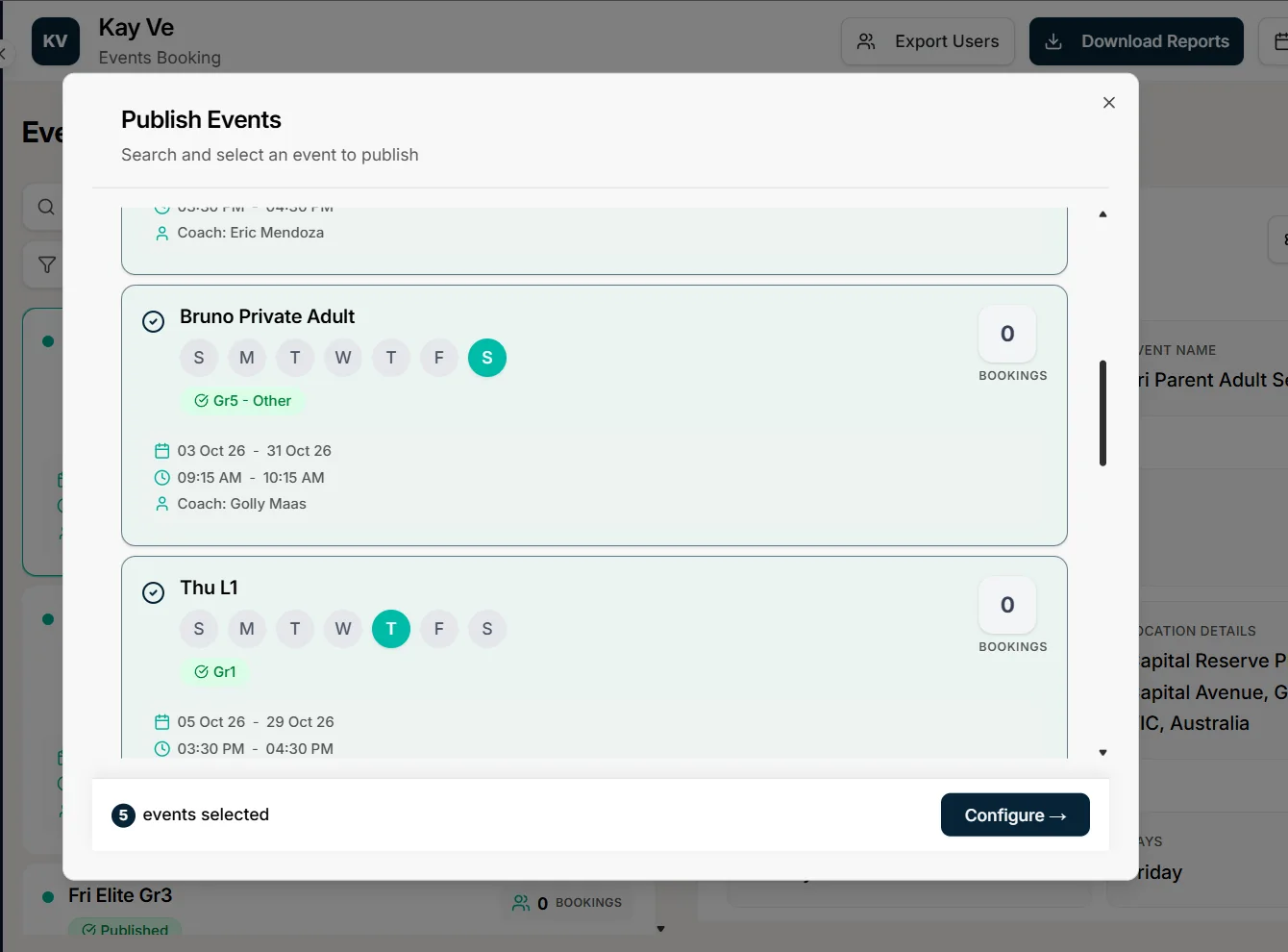Click the KV avatar logo
The height and width of the screenshot is (952, 1288).
(56, 41)
